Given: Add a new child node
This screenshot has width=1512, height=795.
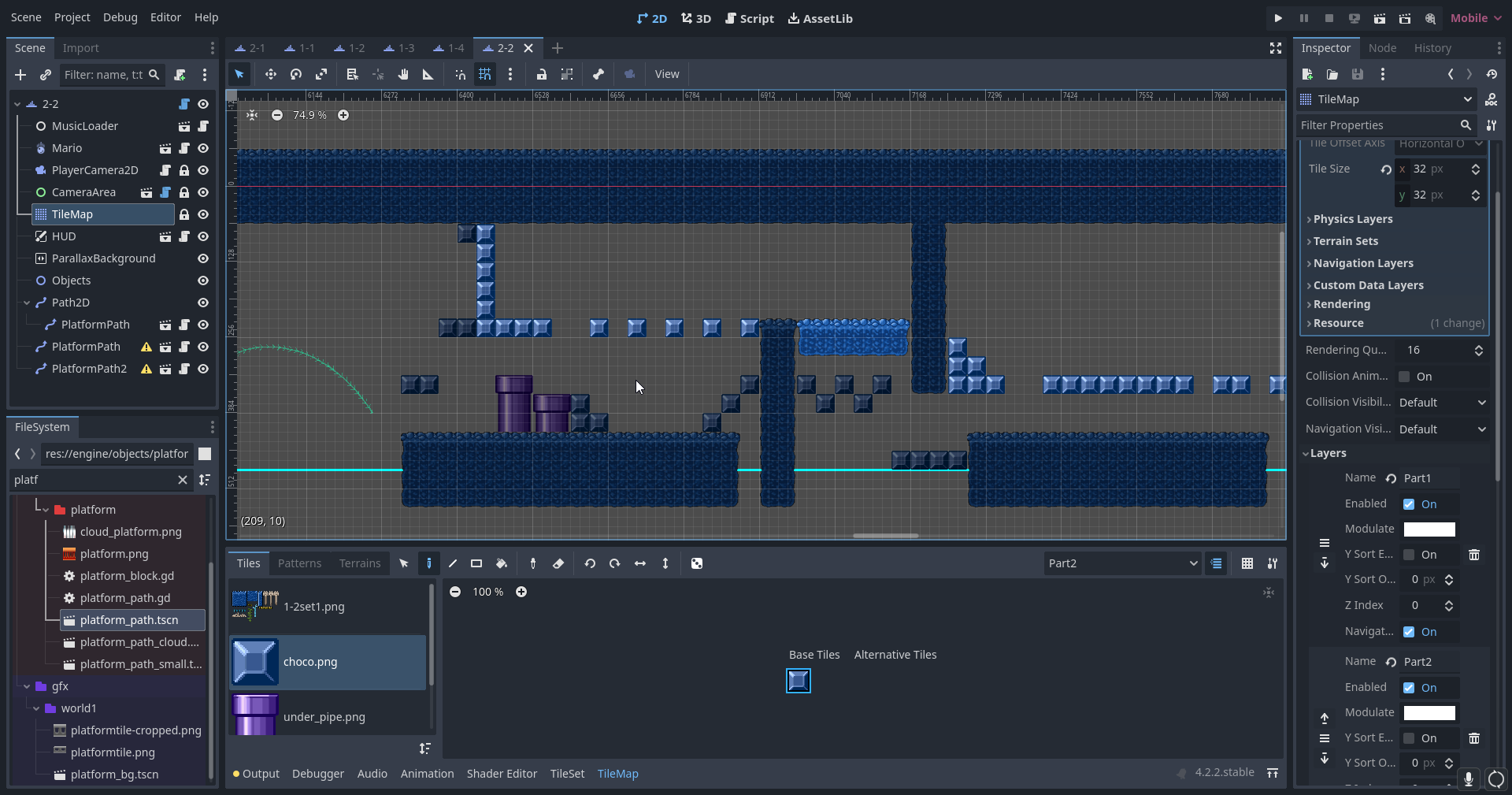Looking at the screenshot, I should coord(20,75).
